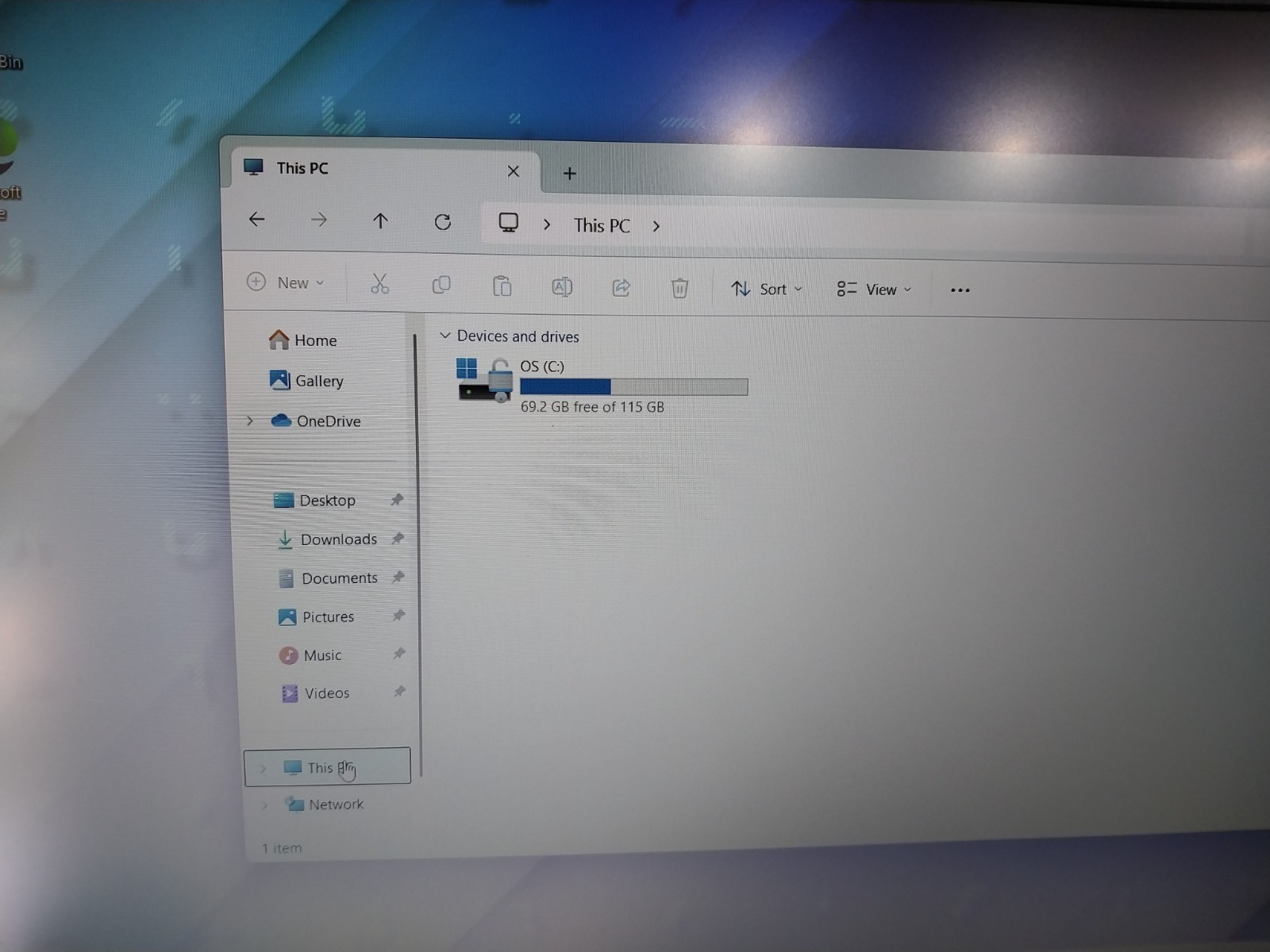Open the Sort dropdown
The width and height of the screenshot is (1270, 952).
point(767,289)
